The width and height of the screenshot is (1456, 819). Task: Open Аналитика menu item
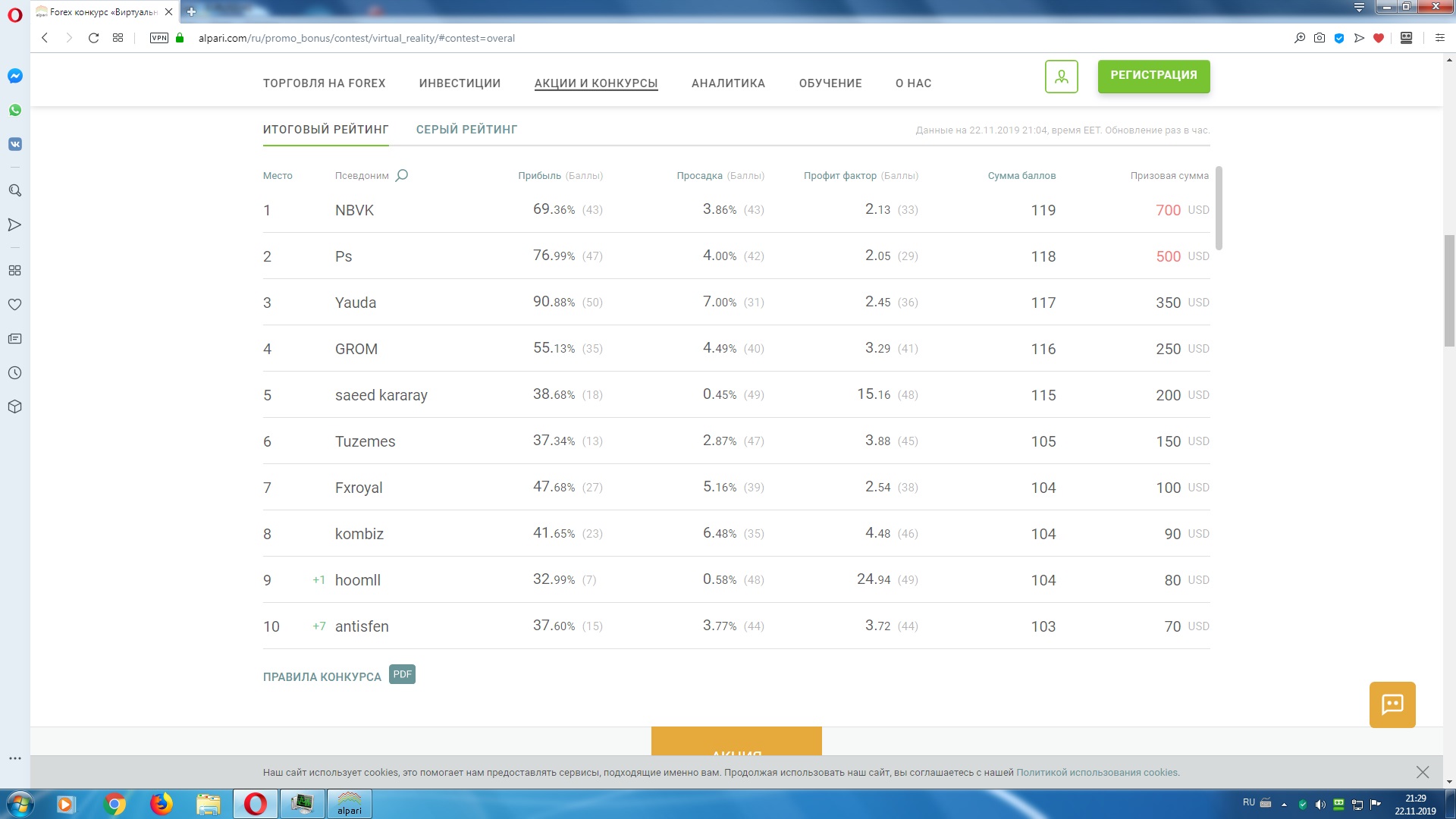[728, 83]
